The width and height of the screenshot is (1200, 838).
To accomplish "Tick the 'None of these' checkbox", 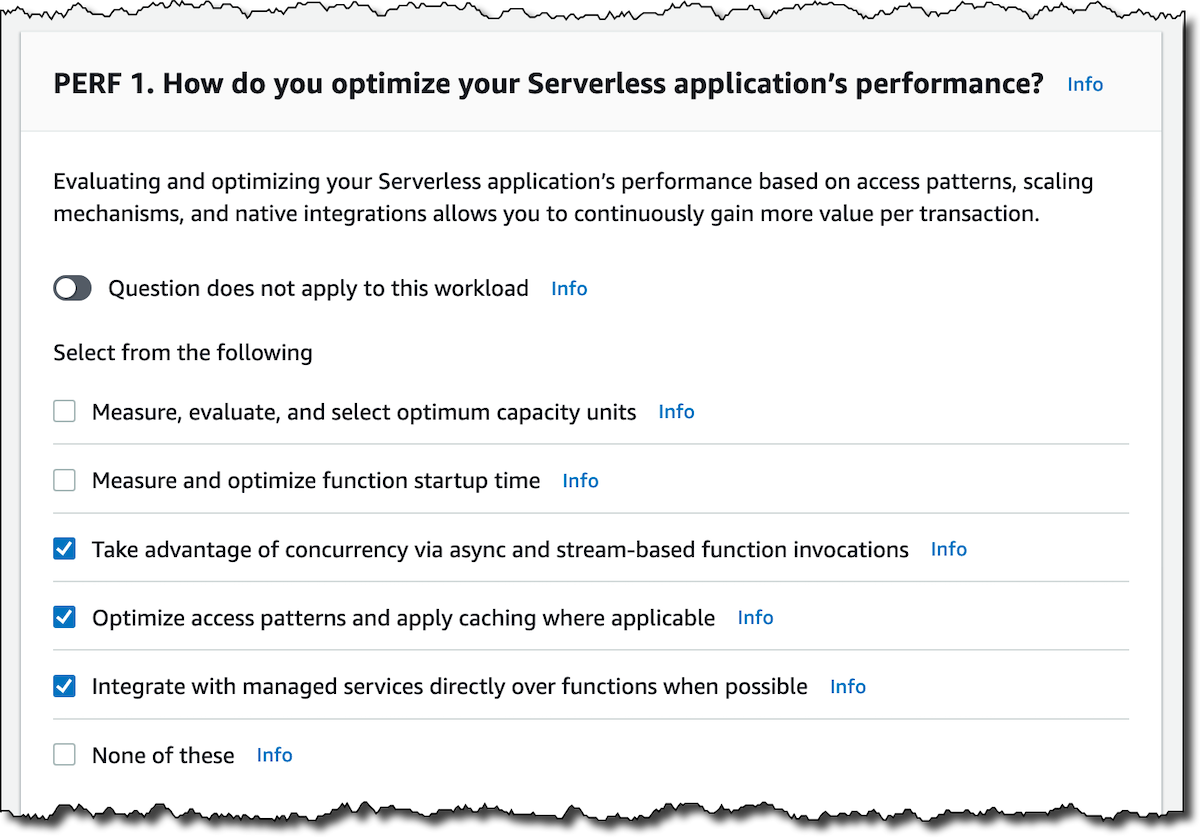I will point(65,756).
